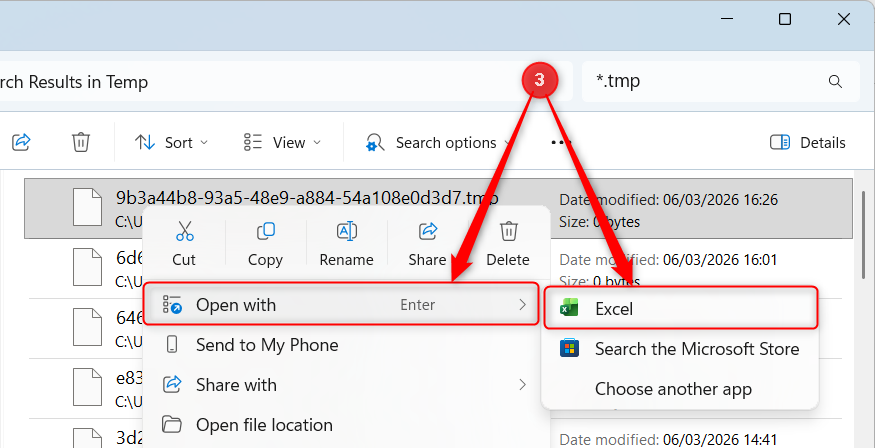Click the Excel app icon

(x=569, y=308)
